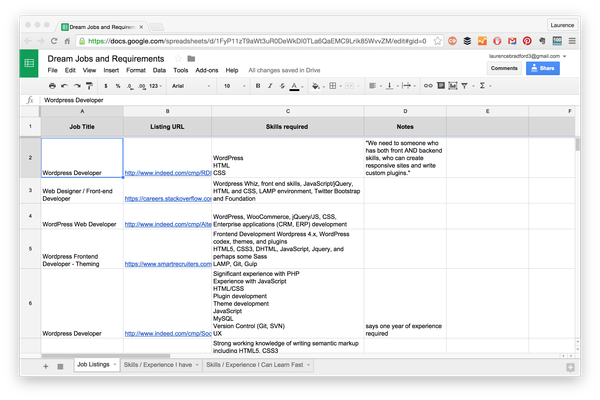
Task: Open the Chrome hamburger menu
Action: click(572, 41)
